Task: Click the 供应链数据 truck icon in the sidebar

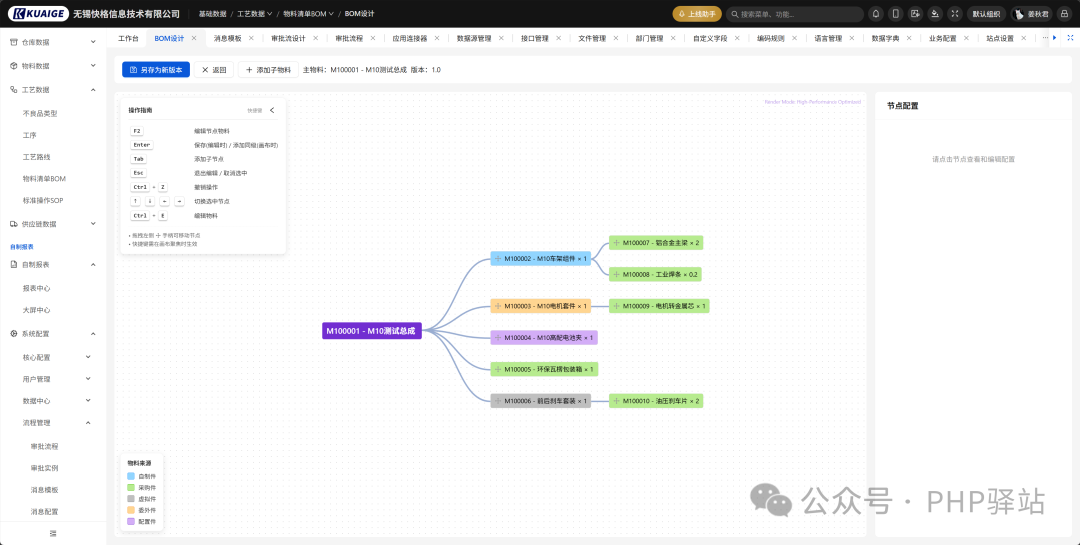Action: [x=14, y=224]
